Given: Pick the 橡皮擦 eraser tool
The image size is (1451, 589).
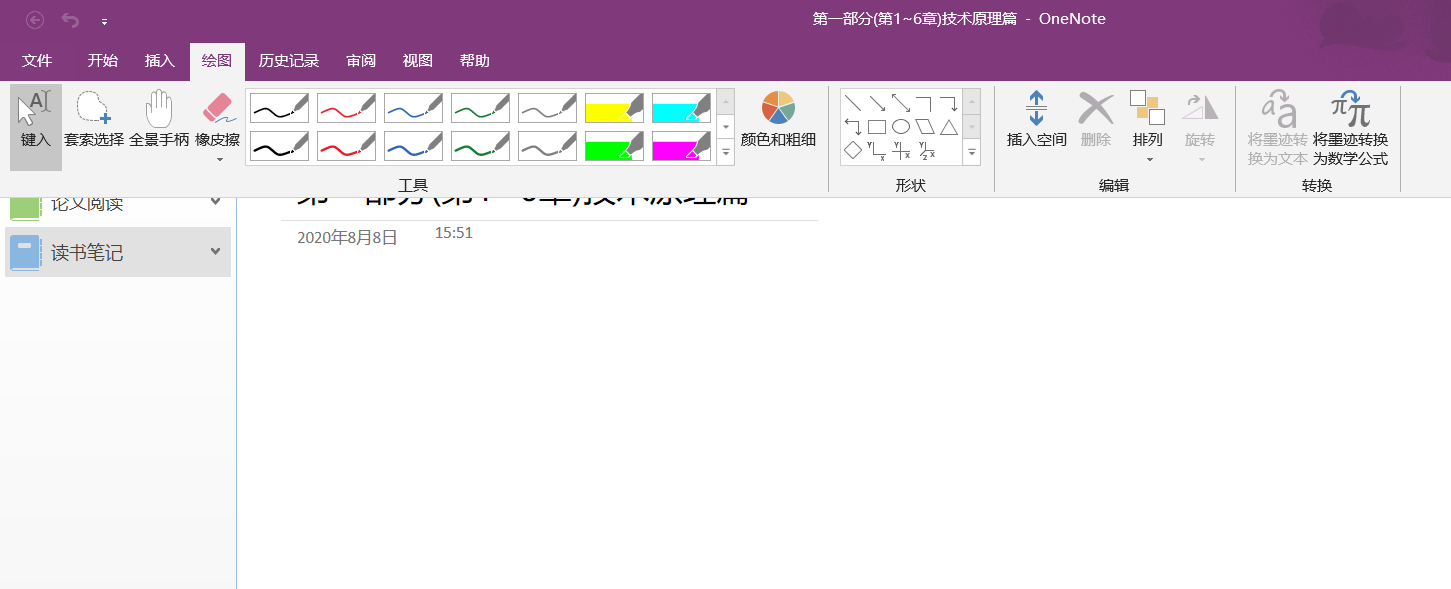Looking at the screenshot, I should click(x=216, y=120).
